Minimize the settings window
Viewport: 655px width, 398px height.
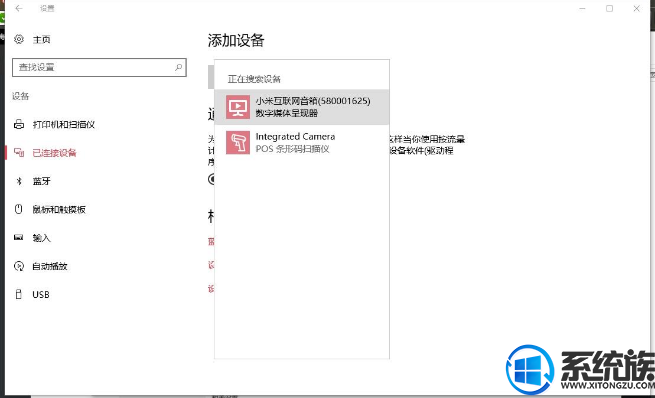tap(582, 8)
